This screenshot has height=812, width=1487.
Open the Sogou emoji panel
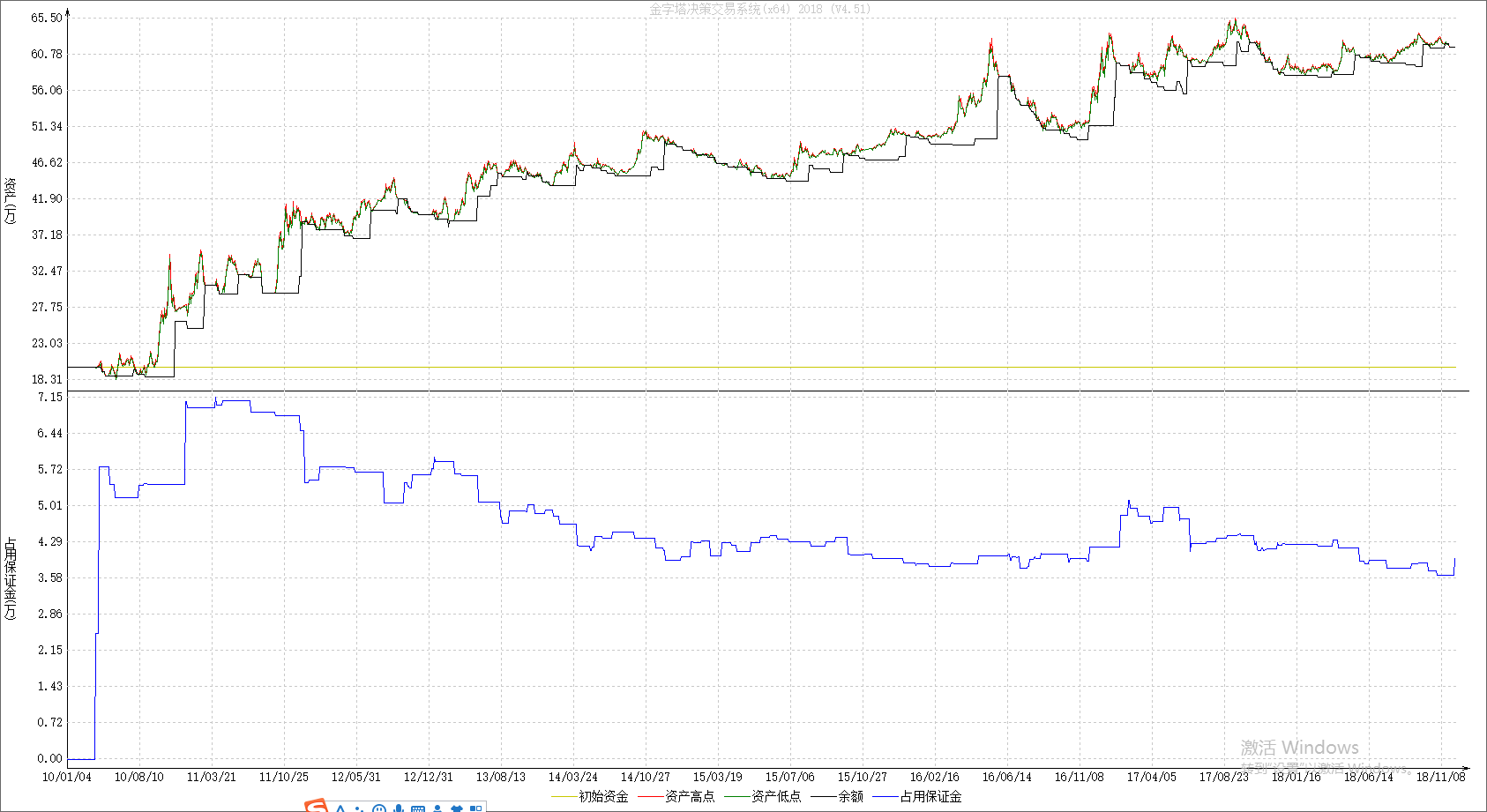tap(379, 808)
